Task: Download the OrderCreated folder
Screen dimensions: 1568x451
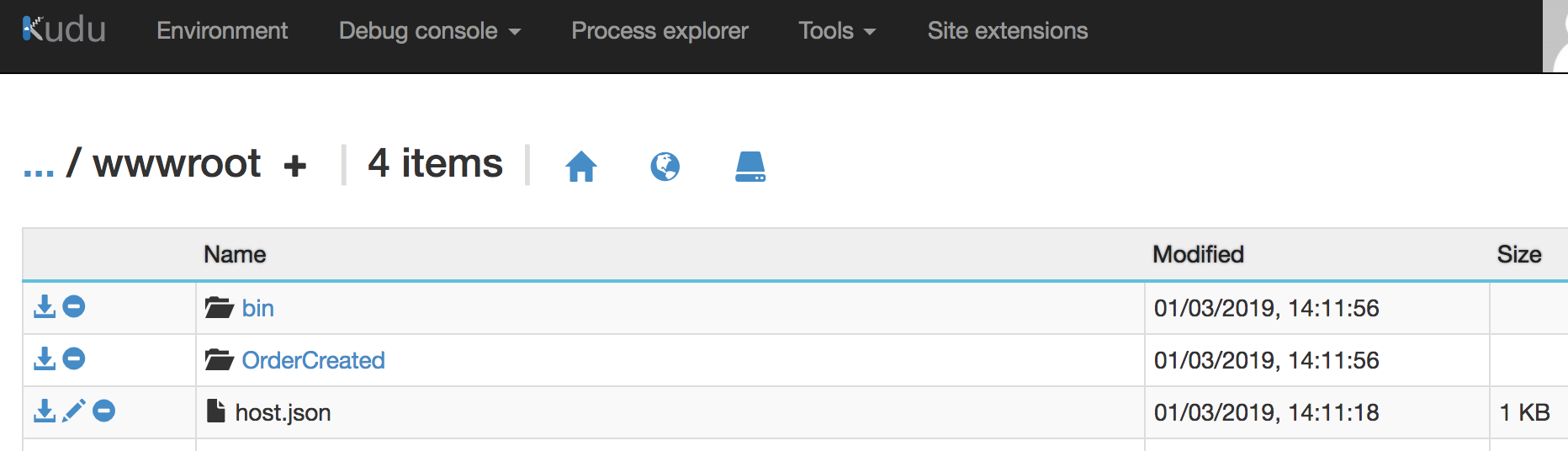Action: coord(44,359)
